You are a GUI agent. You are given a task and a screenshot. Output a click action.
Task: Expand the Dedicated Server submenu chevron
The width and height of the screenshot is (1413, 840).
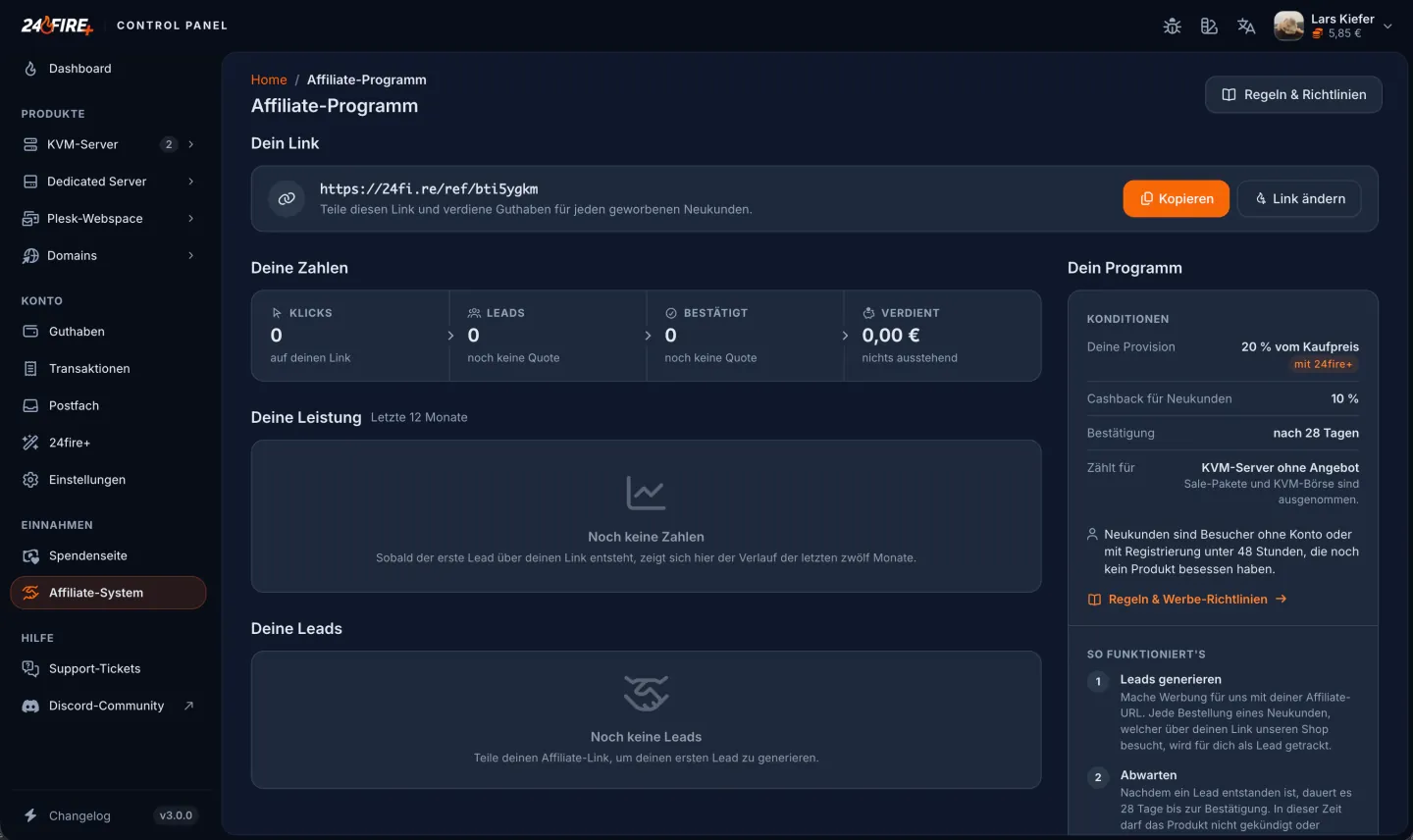pyautogui.click(x=190, y=182)
